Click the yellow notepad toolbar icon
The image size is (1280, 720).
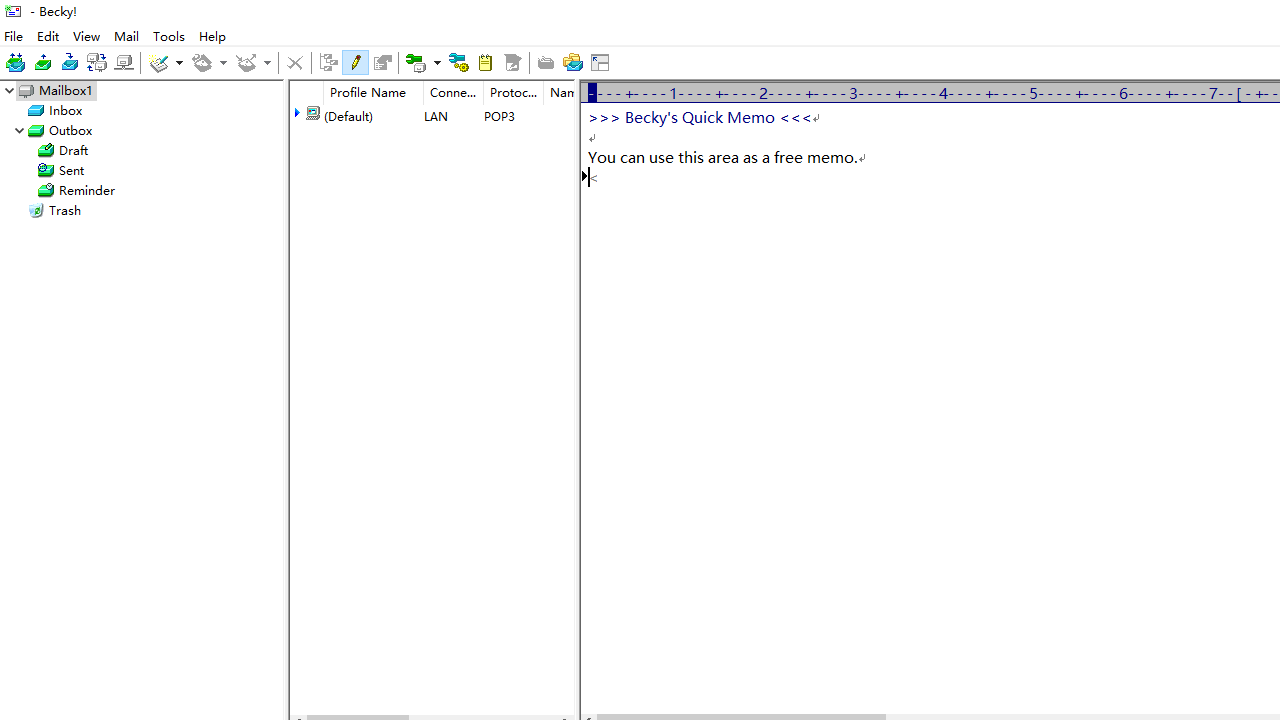(485, 63)
